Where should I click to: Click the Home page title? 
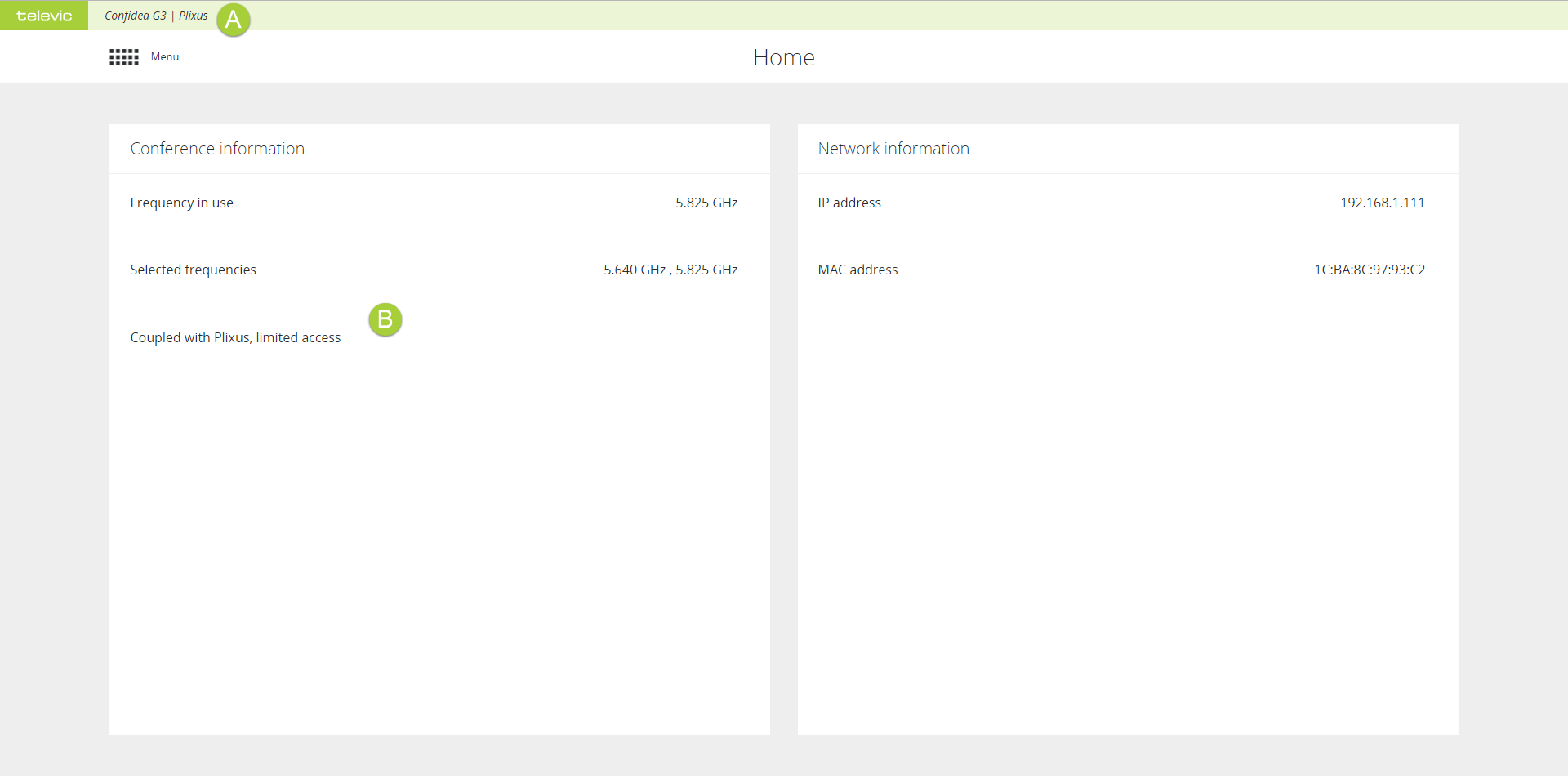[783, 57]
